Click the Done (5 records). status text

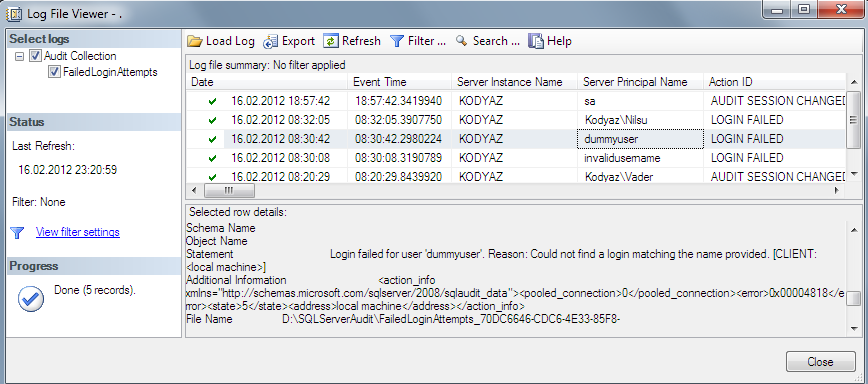tap(95, 290)
